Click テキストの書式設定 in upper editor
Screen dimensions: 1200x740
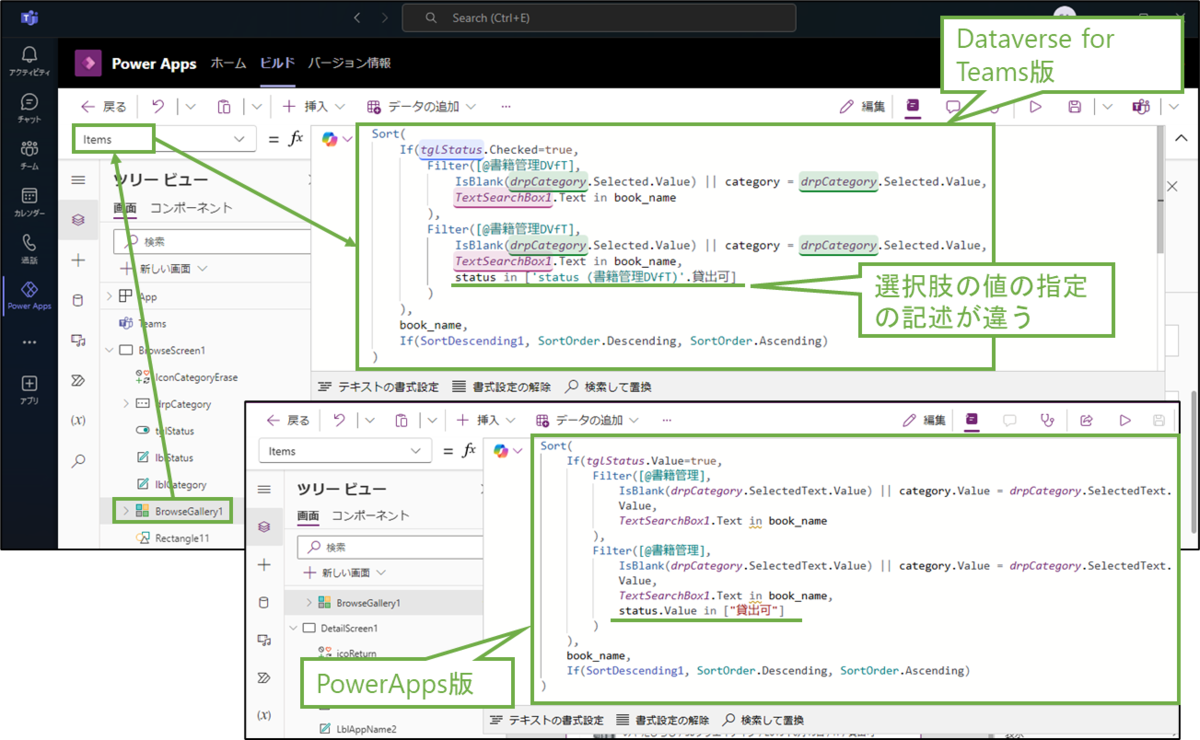(378, 386)
